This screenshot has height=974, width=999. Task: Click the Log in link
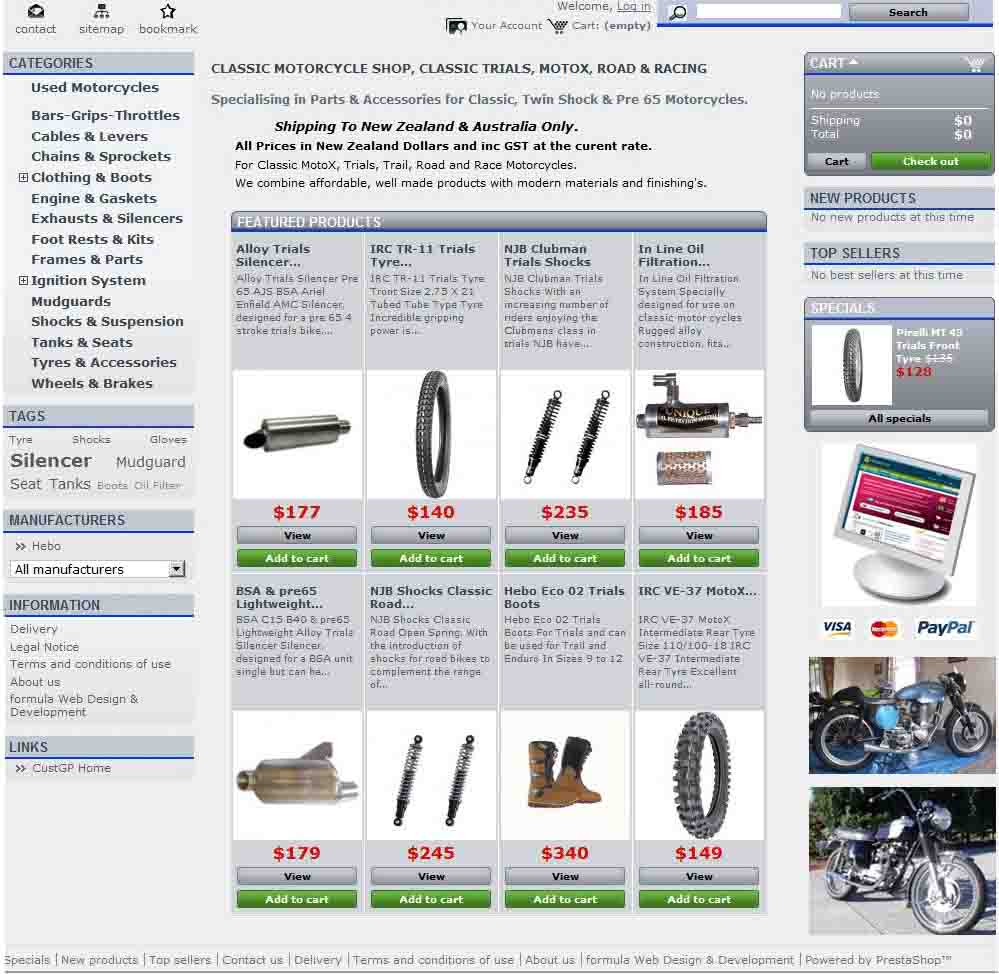coord(633,6)
